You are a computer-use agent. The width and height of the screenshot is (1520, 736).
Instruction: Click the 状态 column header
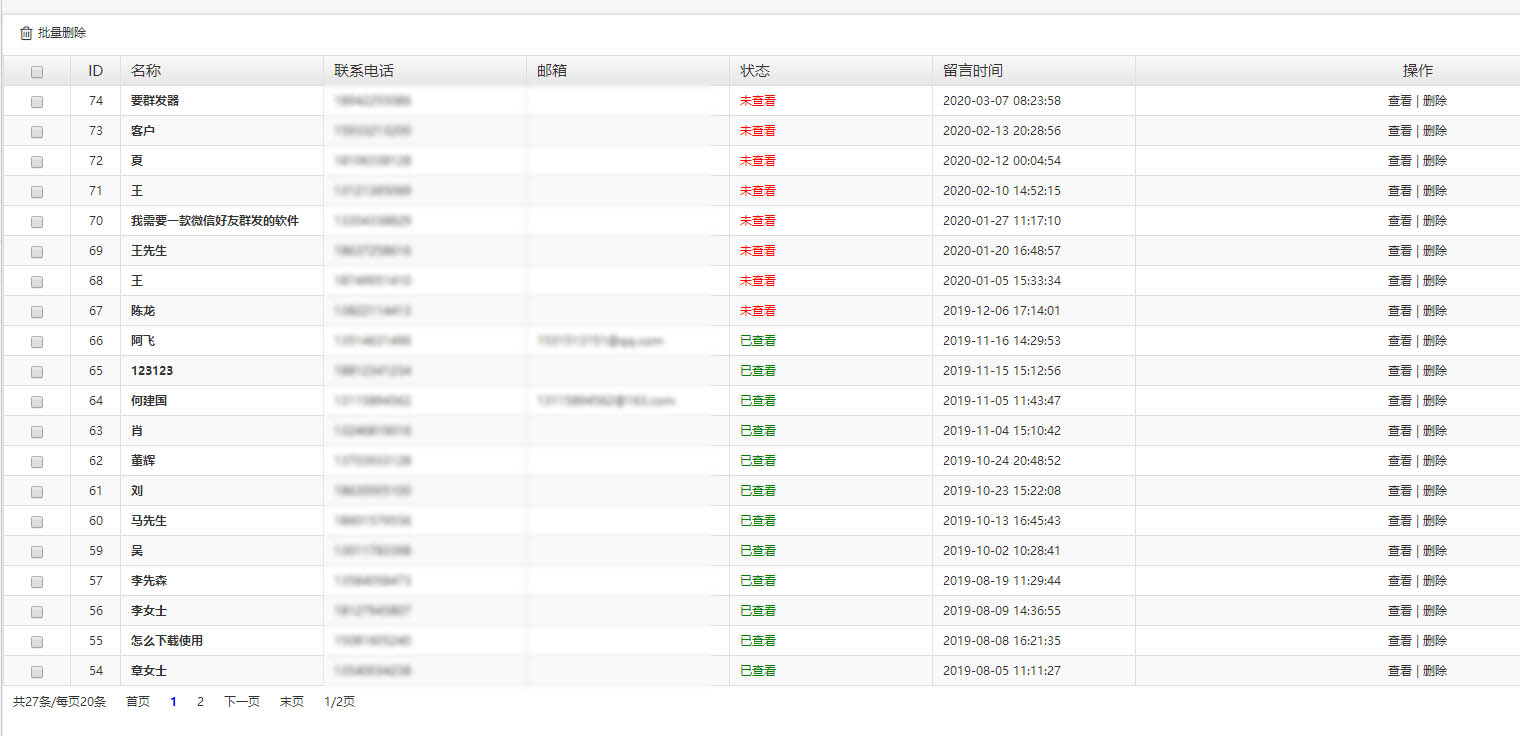755,71
